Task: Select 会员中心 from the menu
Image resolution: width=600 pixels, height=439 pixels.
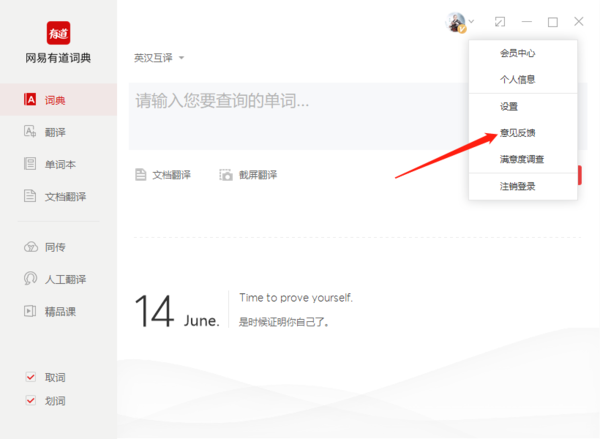Action: point(523,53)
